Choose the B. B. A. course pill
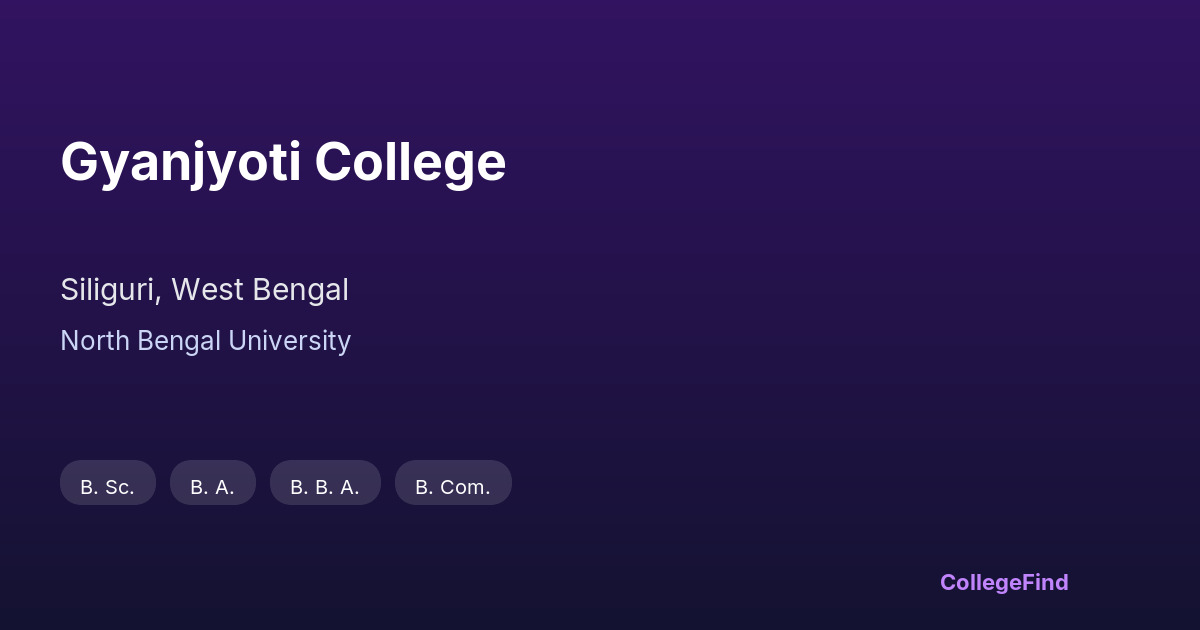The width and height of the screenshot is (1200, 630). click(x=325, y=484)
